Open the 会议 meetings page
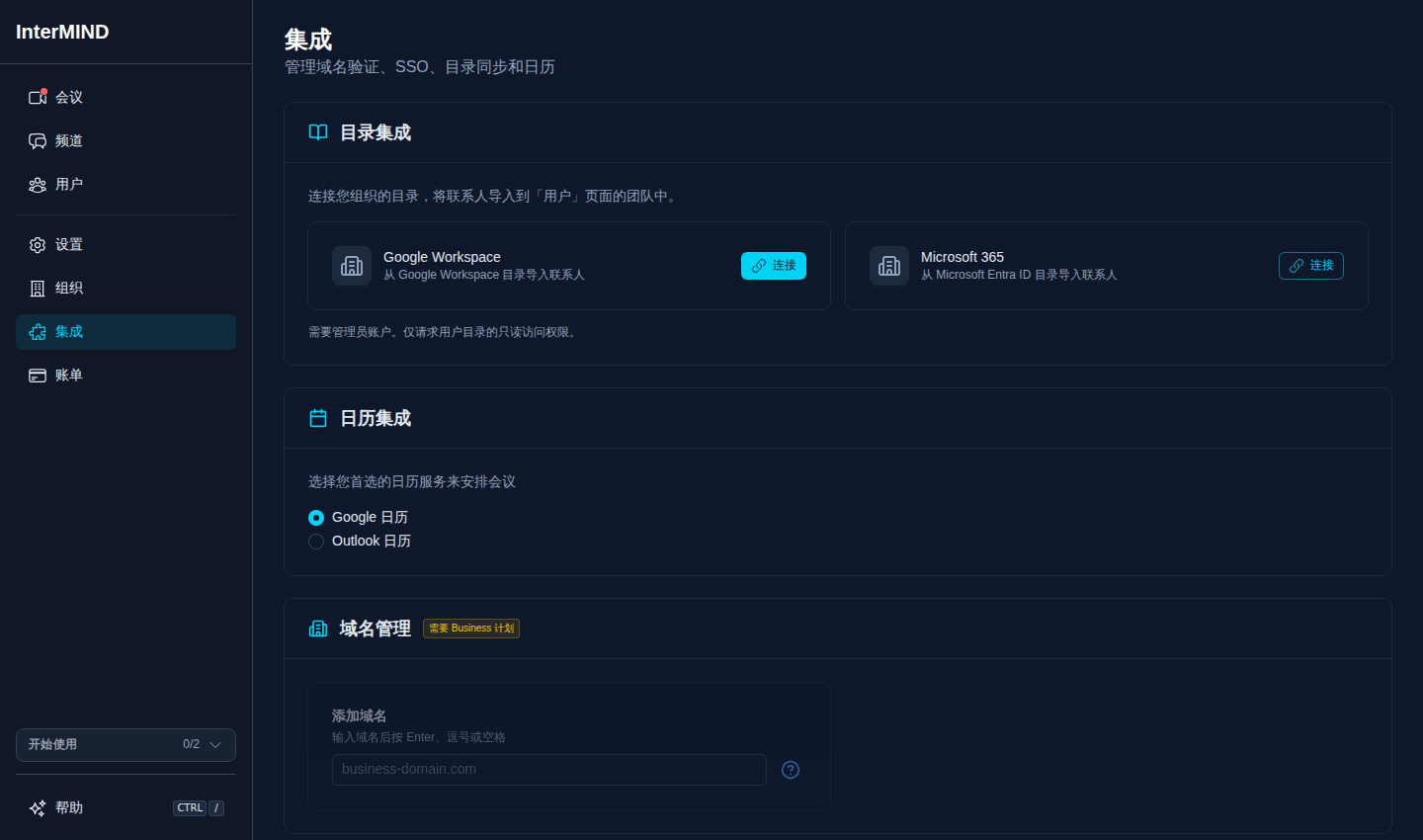The image size is (1423, 840). [x=126, y=97]
